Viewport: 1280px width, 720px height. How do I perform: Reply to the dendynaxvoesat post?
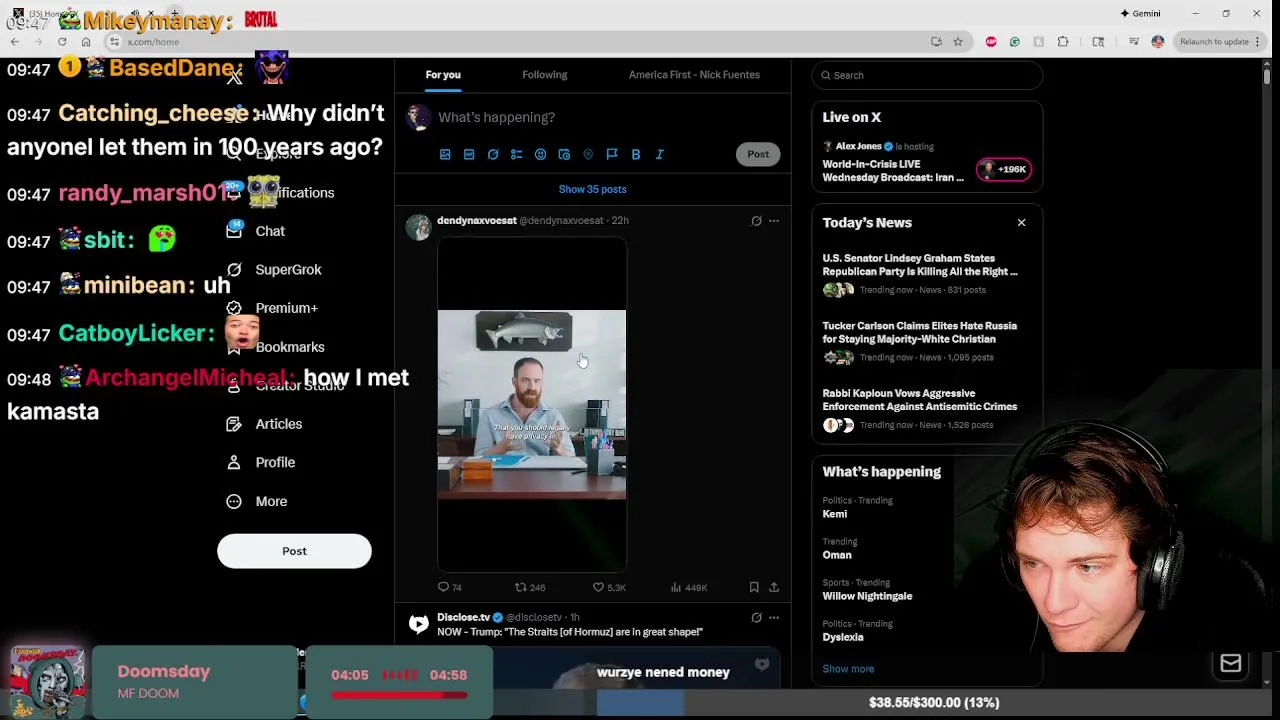pos(450,588)
